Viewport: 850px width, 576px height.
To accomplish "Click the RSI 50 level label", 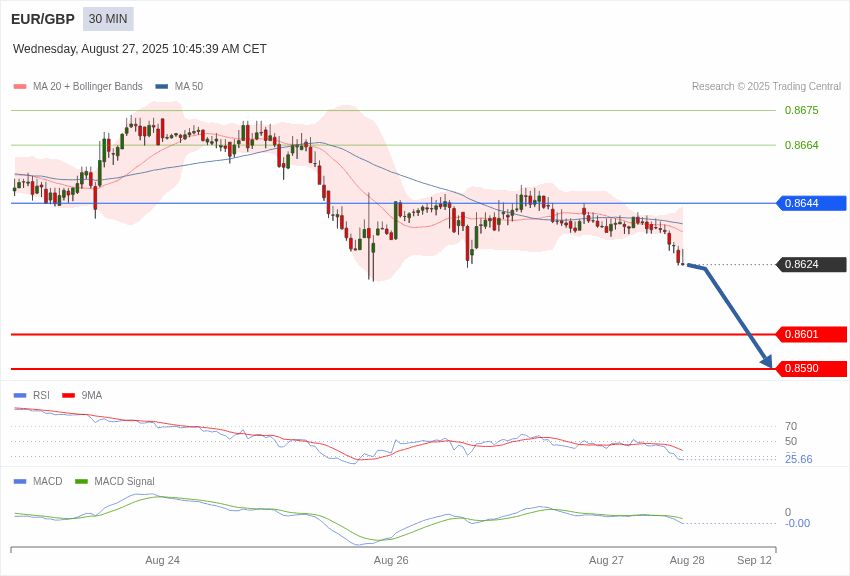I will click(x=791, y=441).
